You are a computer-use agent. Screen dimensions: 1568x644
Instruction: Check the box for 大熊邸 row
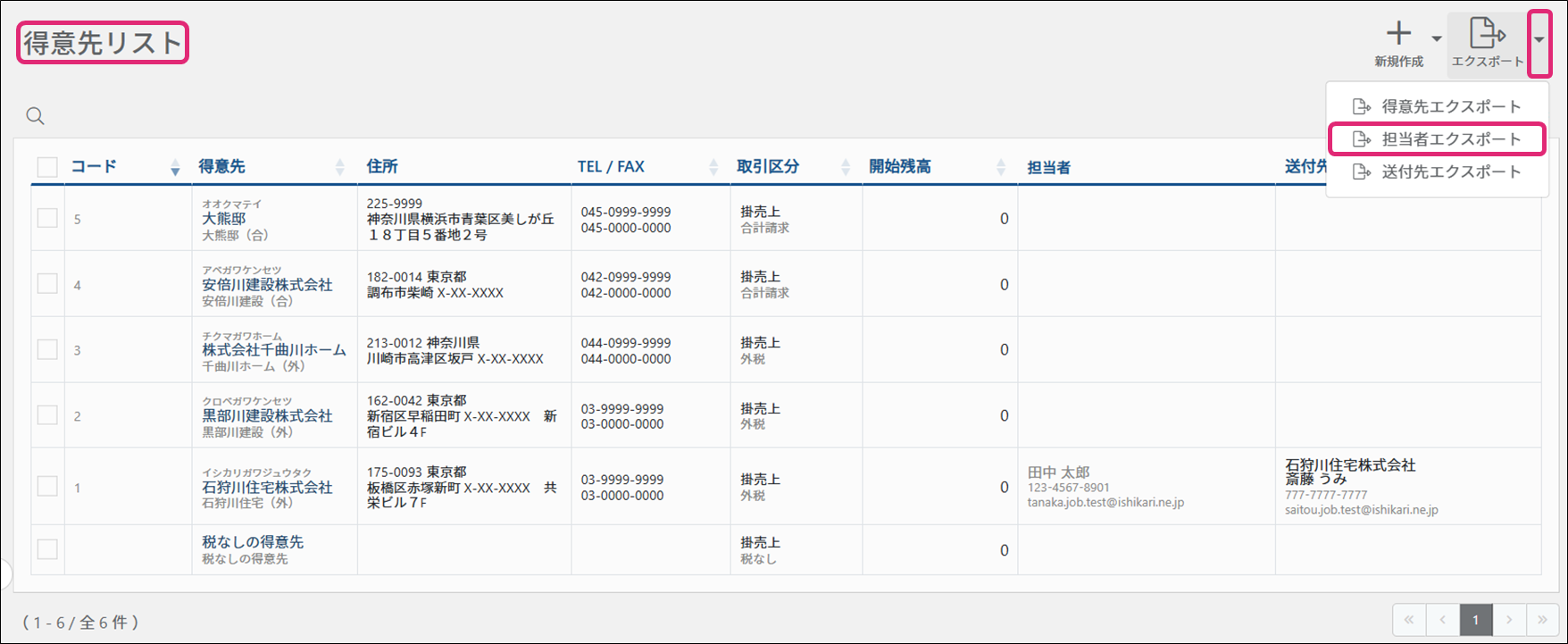coord(47,219)
